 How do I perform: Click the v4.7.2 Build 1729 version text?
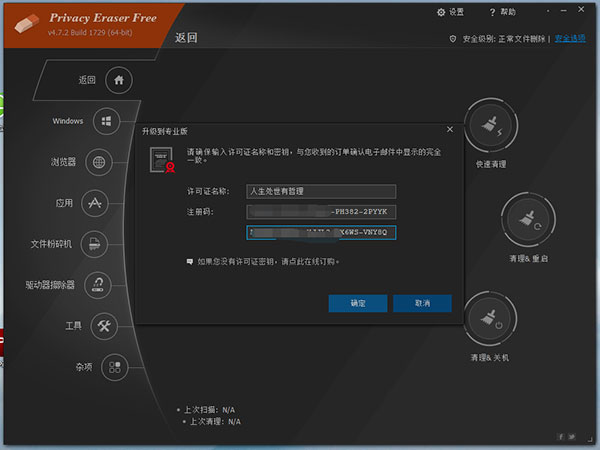[x=90, y=33]
